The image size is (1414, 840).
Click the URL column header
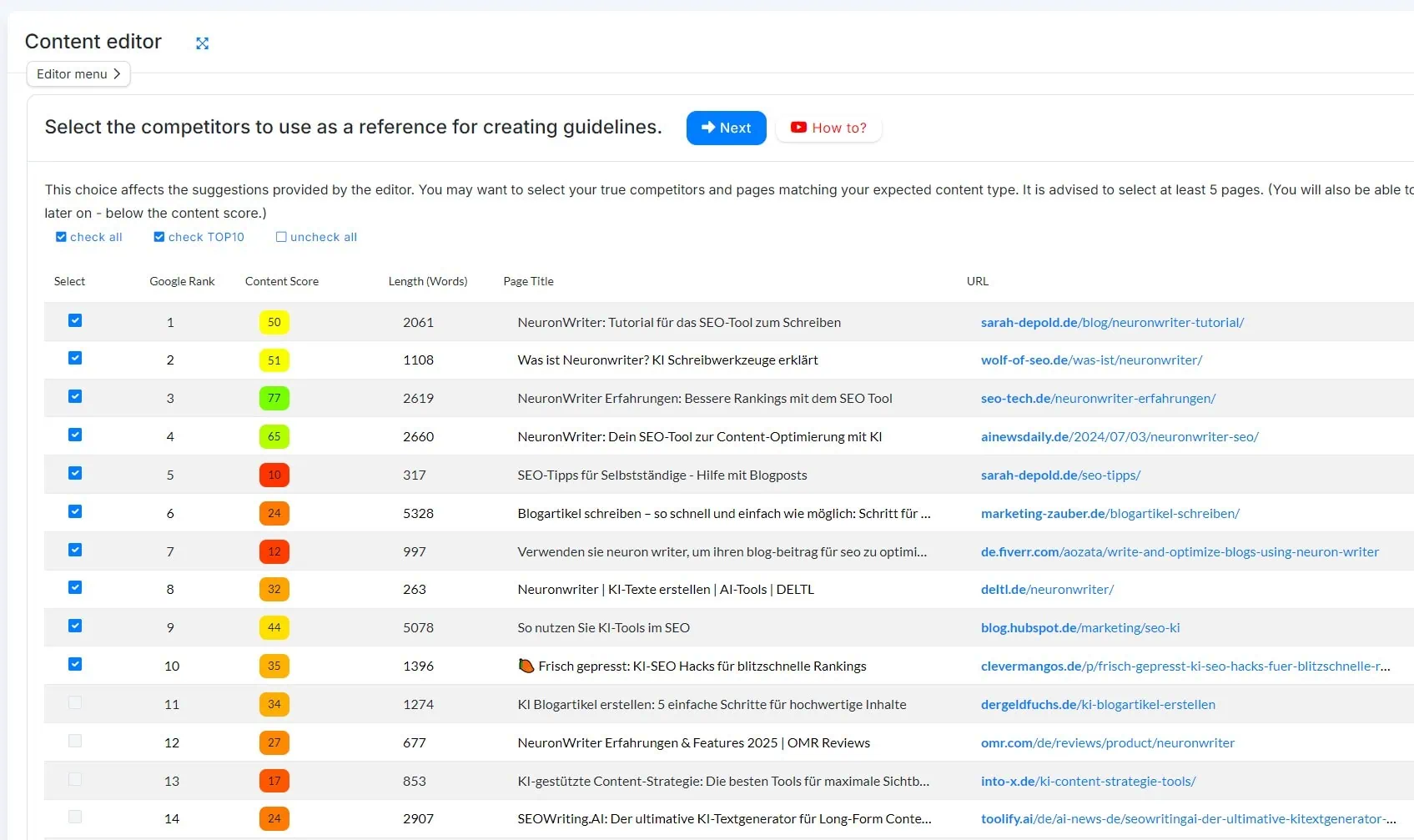pyautogui.click(x=978, y=281)
